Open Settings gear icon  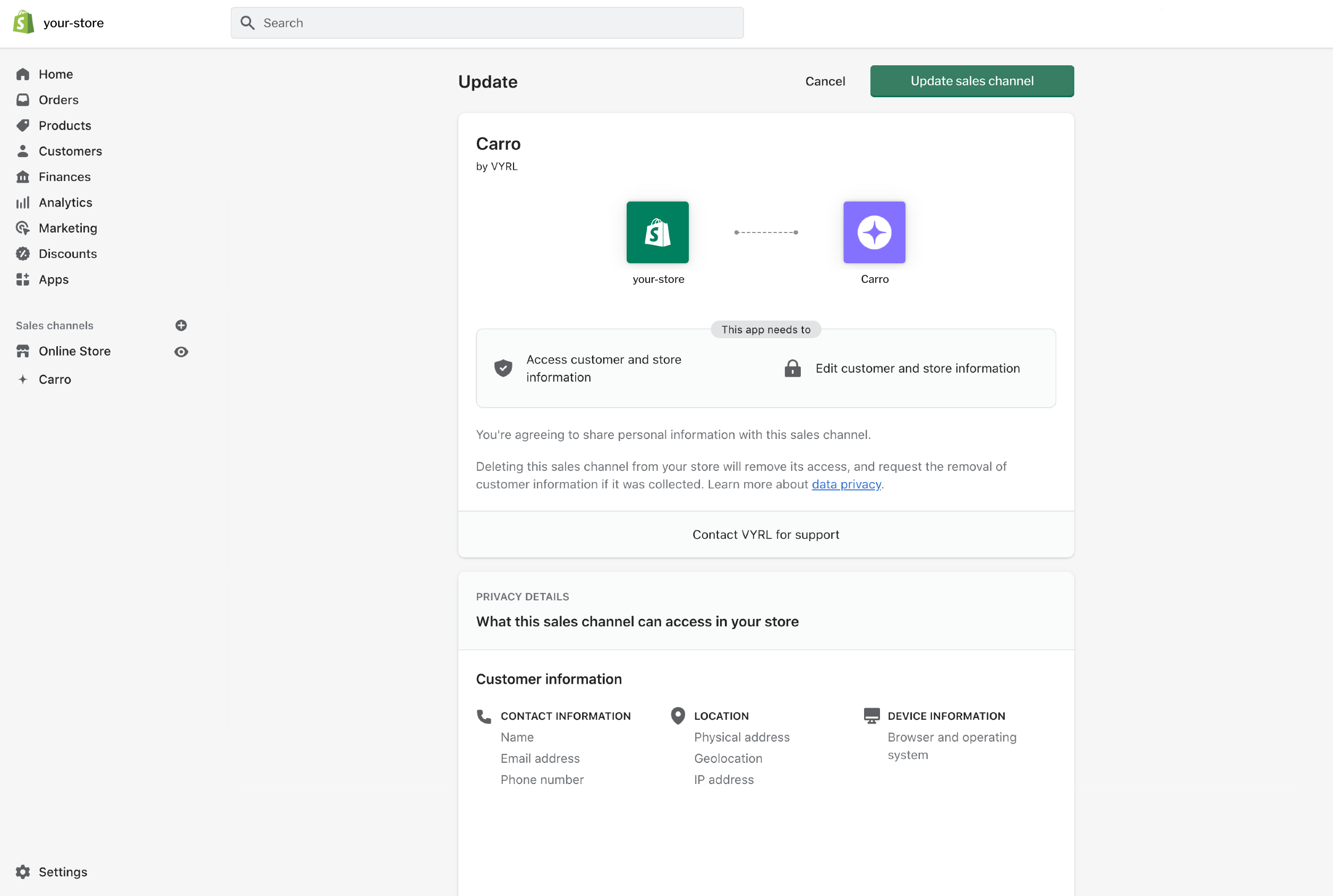coord(23,872)
